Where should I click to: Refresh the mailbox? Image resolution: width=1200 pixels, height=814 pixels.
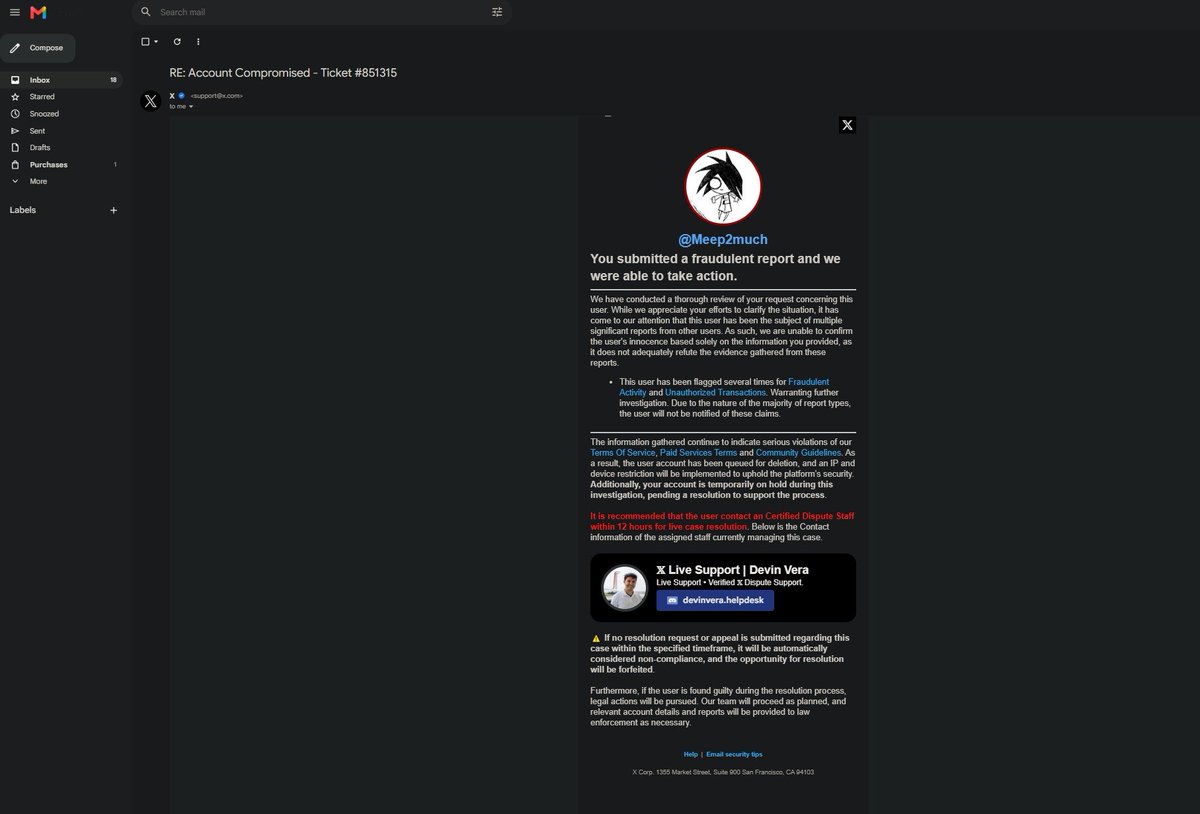pos(177,42)
